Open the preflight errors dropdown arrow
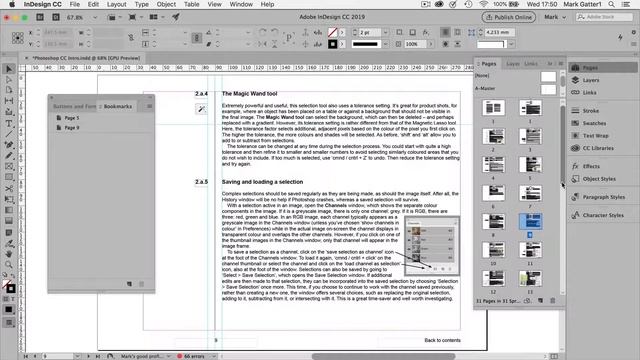The image size is (640, 360). pyautogui.click(x=213, y=356)
